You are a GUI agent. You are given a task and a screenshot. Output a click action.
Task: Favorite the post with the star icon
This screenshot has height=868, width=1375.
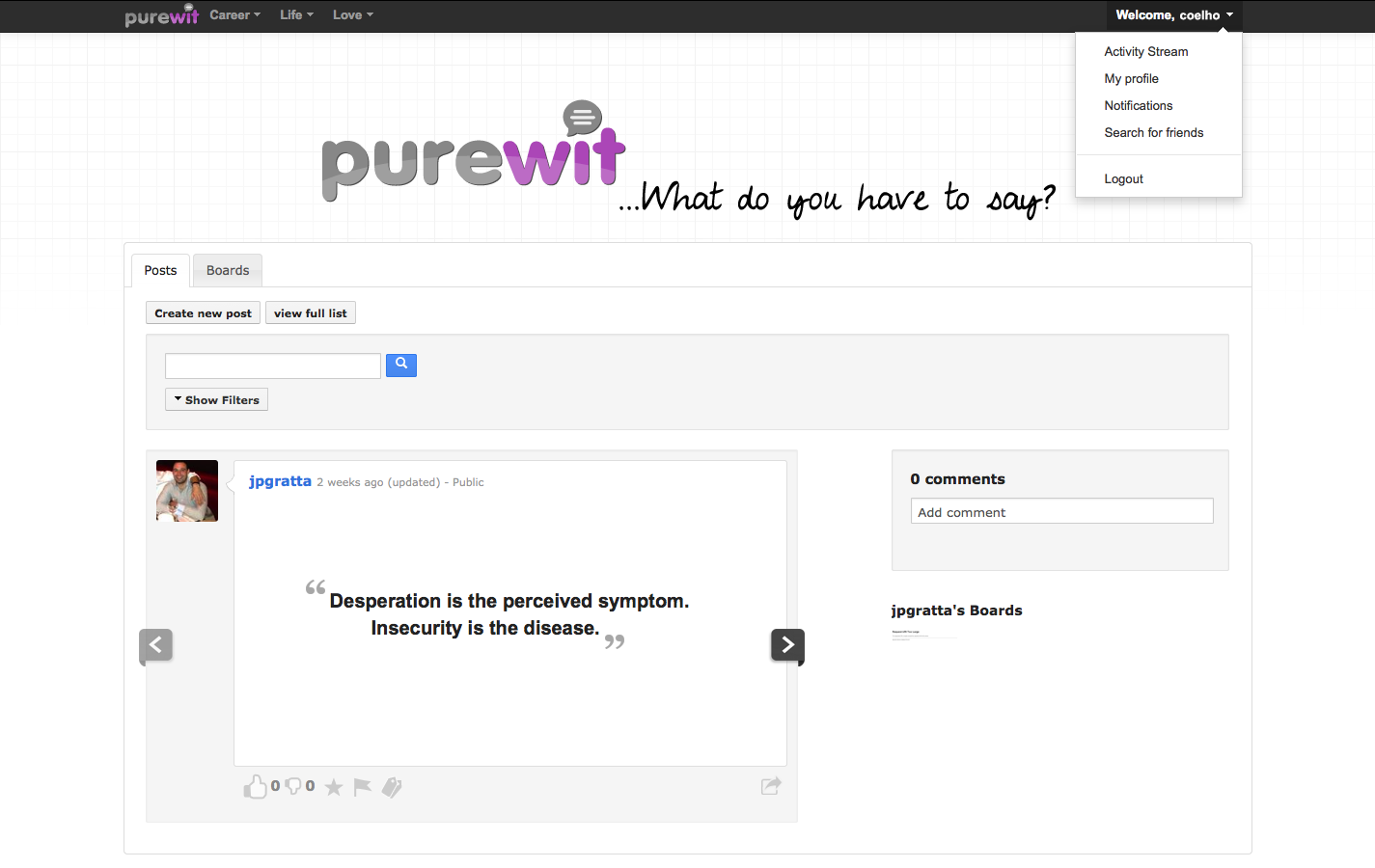pyautogui.click(x=334, y=788)
